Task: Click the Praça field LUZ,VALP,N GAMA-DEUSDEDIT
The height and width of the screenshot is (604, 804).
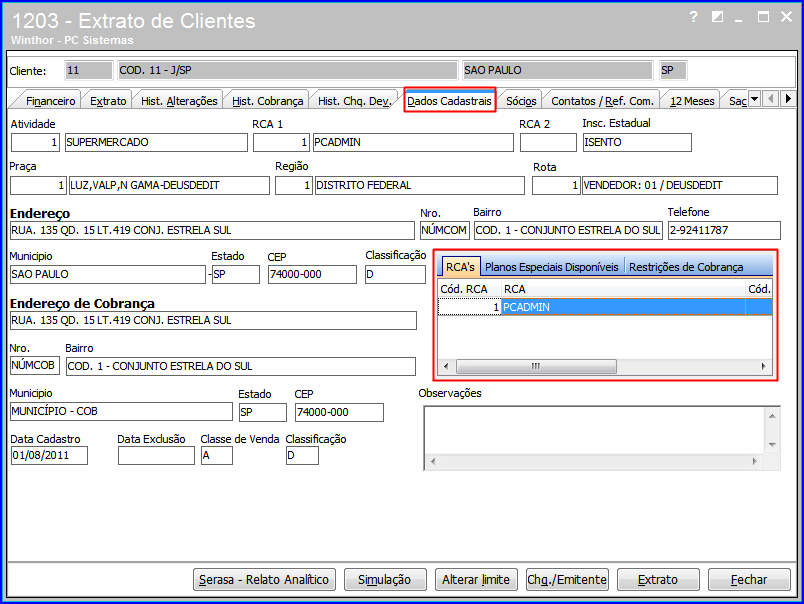Action: pyautogui.click(x=169, y=185)
